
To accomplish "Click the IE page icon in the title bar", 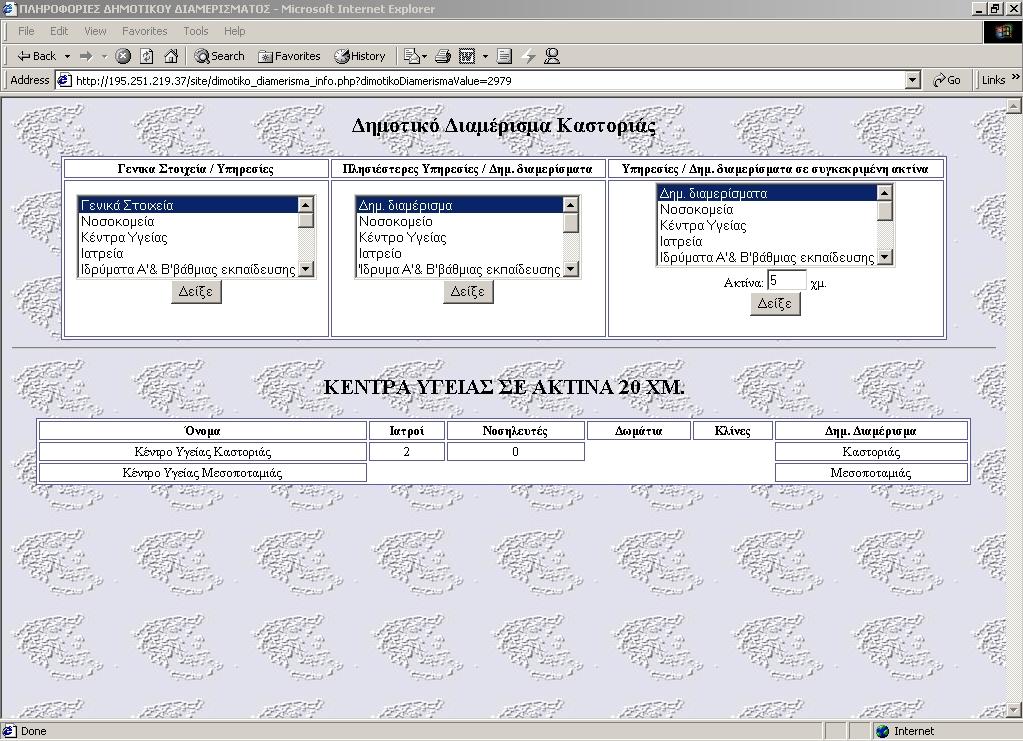I will [8, 8].
